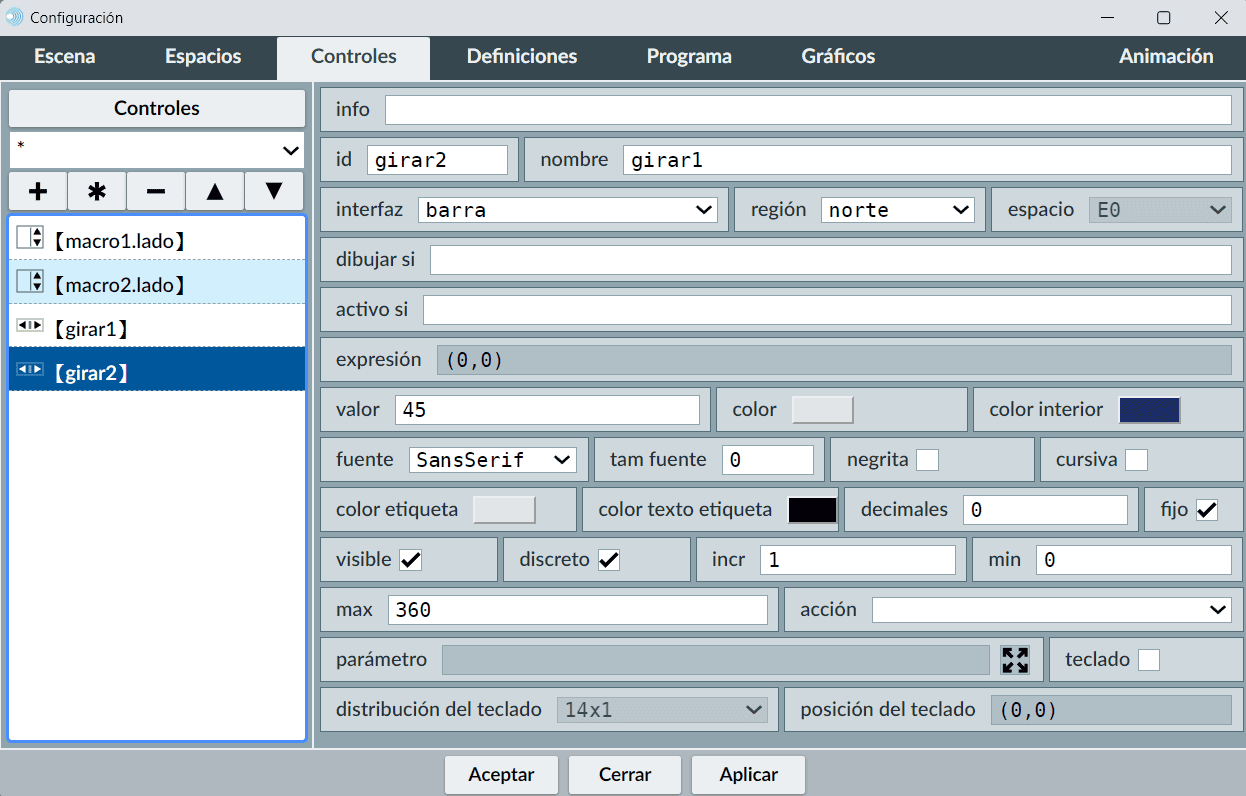Click the asterisk duplicate control button
Image resolution: width=1246 pixels, height=796 pixels.
[x=97, y=191]
